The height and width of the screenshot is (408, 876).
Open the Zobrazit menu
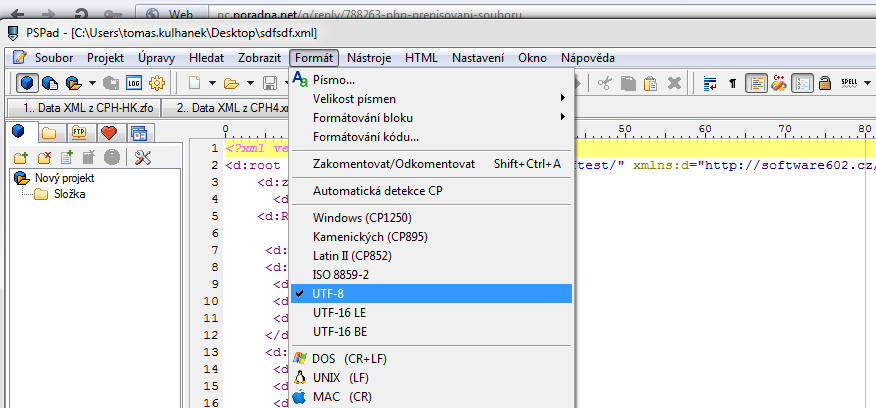click(259, 58)
